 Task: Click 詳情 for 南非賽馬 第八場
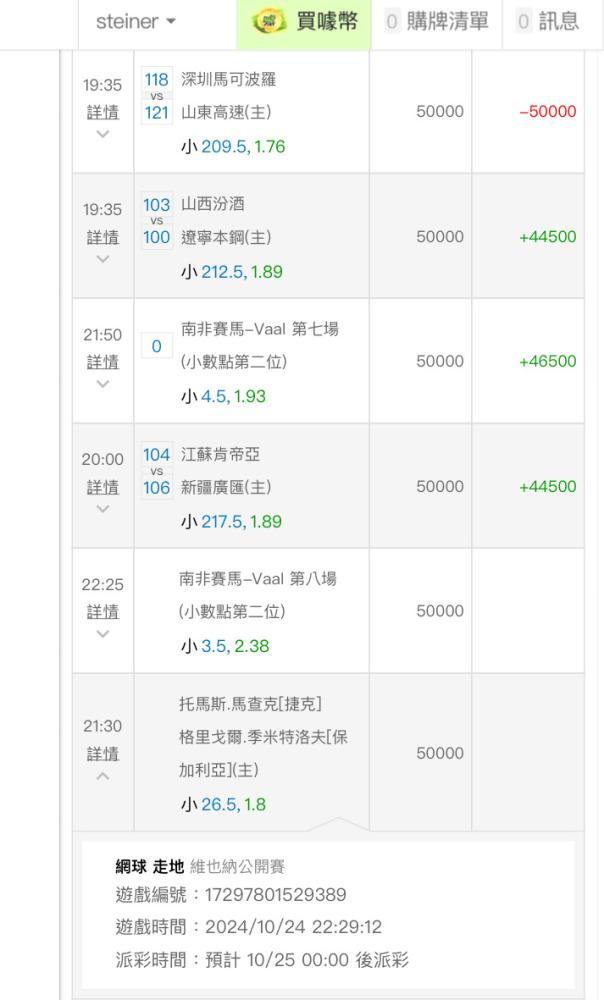pyautogui.click(x=102, y=612)
